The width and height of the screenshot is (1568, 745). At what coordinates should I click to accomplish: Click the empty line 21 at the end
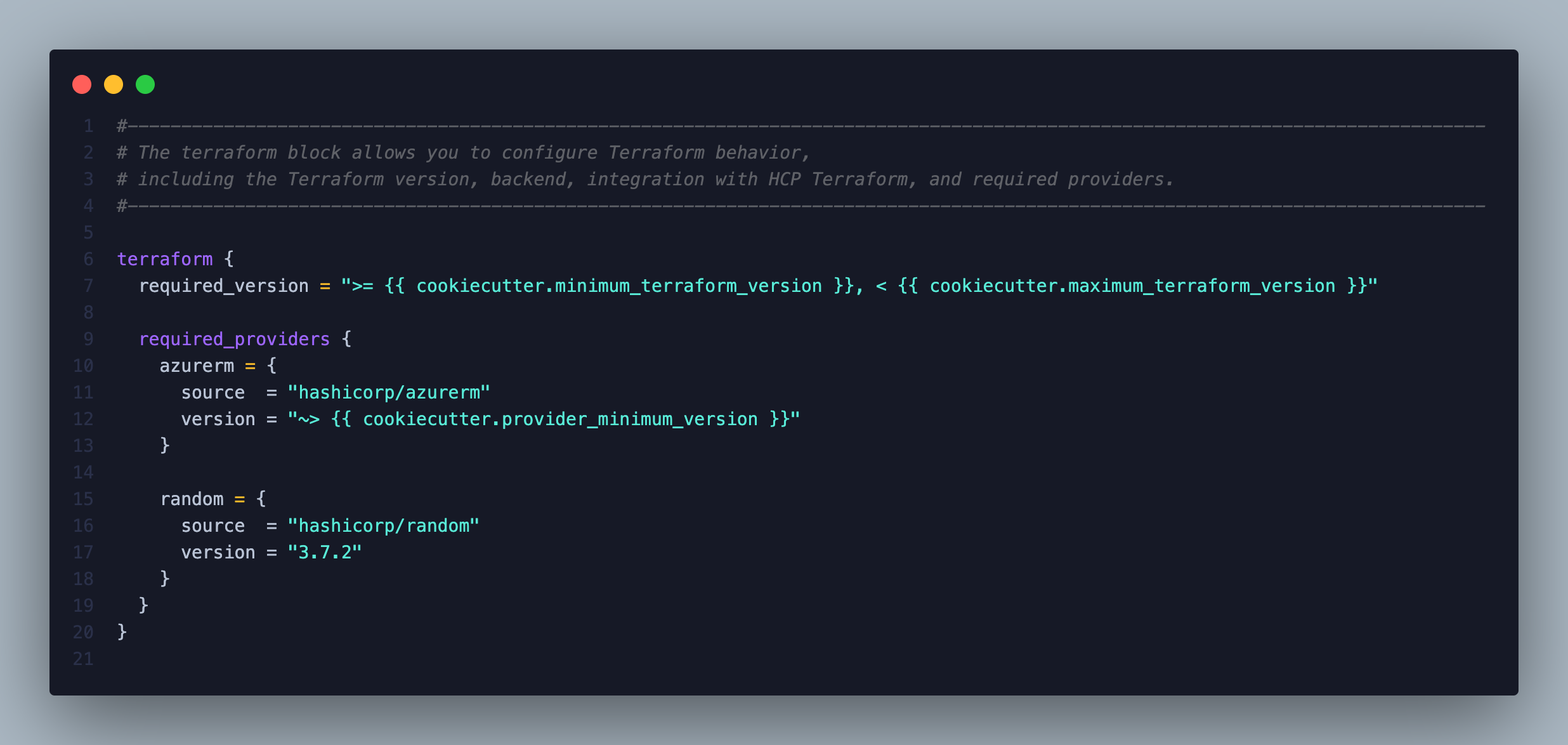799,659
